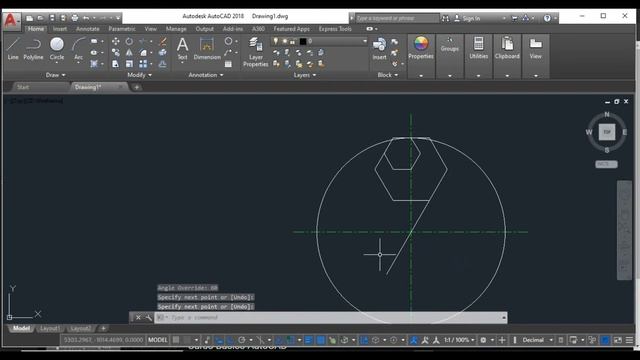Switch to the Parametric ribbon tab
The height and width of the screenshot is (360, 640).
click(x=122, y=29)
